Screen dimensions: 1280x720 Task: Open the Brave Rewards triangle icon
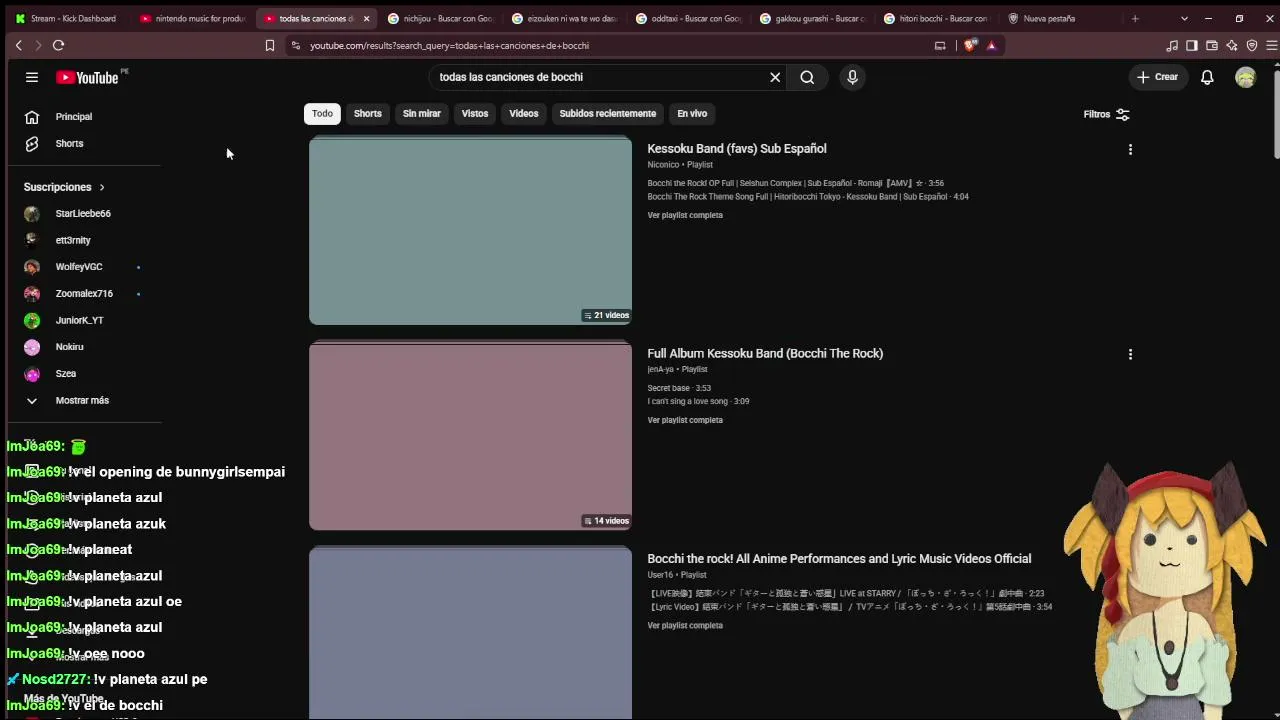point(991,45)
